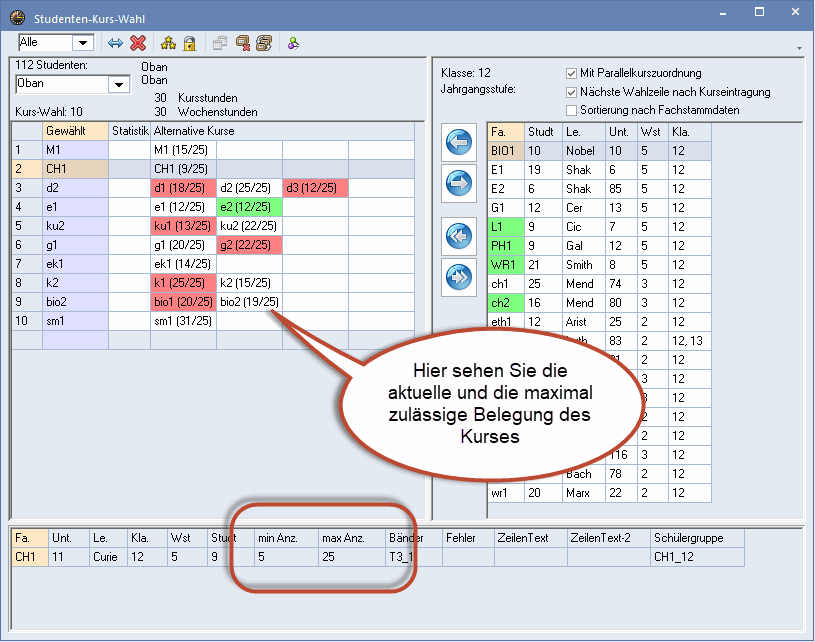Click the Studt column header in course list
This screenshot has height=642, width=815.
coord(543,132)
